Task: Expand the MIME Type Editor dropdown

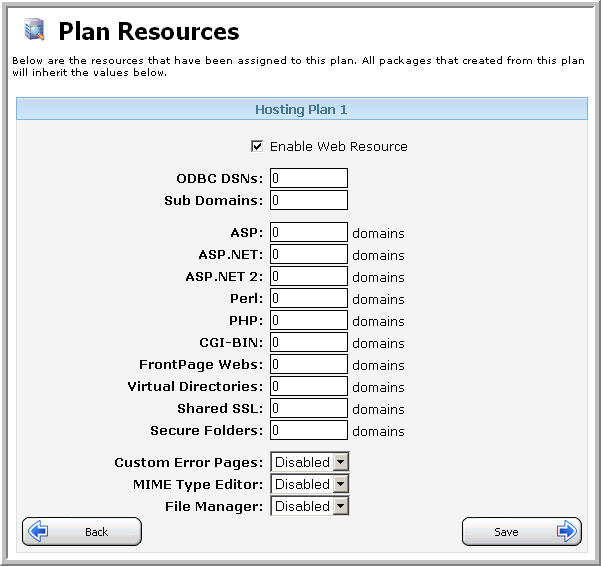Action: point(310,484)
